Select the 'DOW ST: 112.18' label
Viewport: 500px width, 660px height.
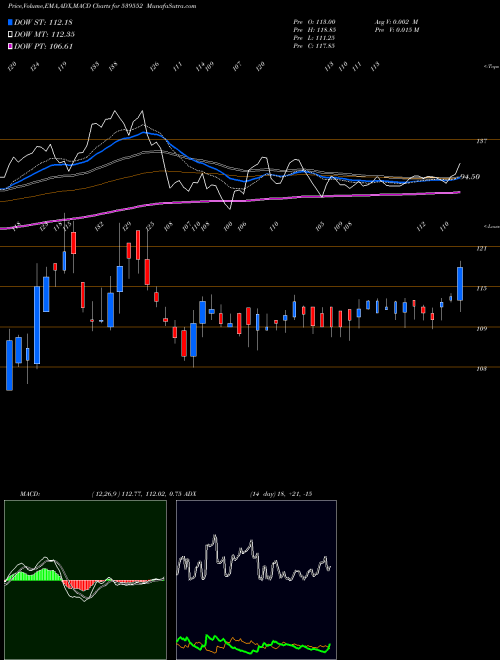point(43,22)
